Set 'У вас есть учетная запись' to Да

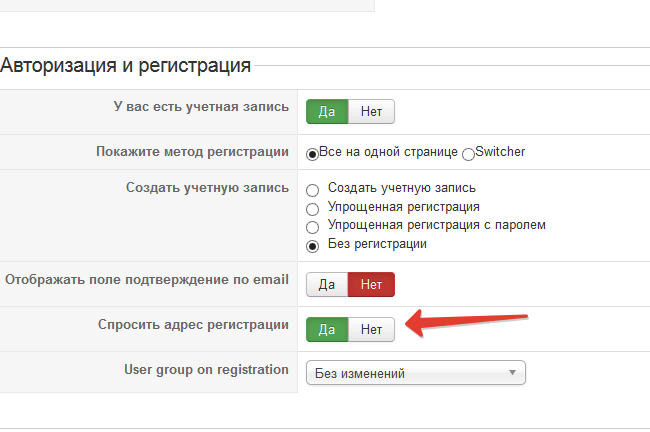point(326,111)
